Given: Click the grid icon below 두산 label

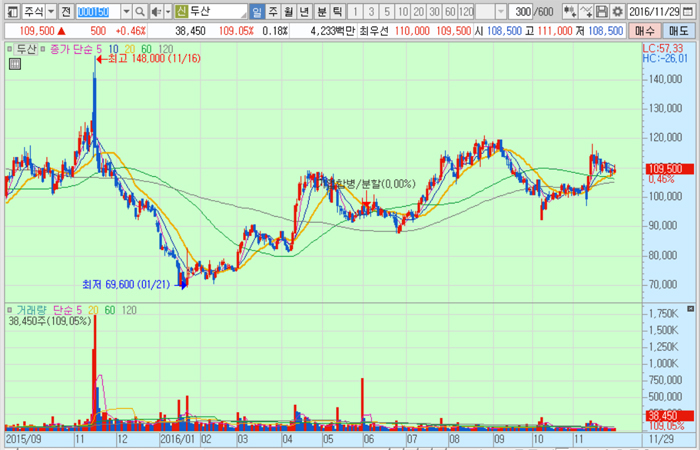Looking at the screenshot, I should (14, 64).
